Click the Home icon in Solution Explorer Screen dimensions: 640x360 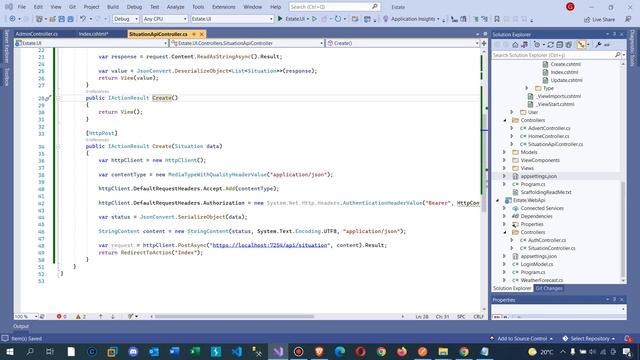[x=515, y=44]
